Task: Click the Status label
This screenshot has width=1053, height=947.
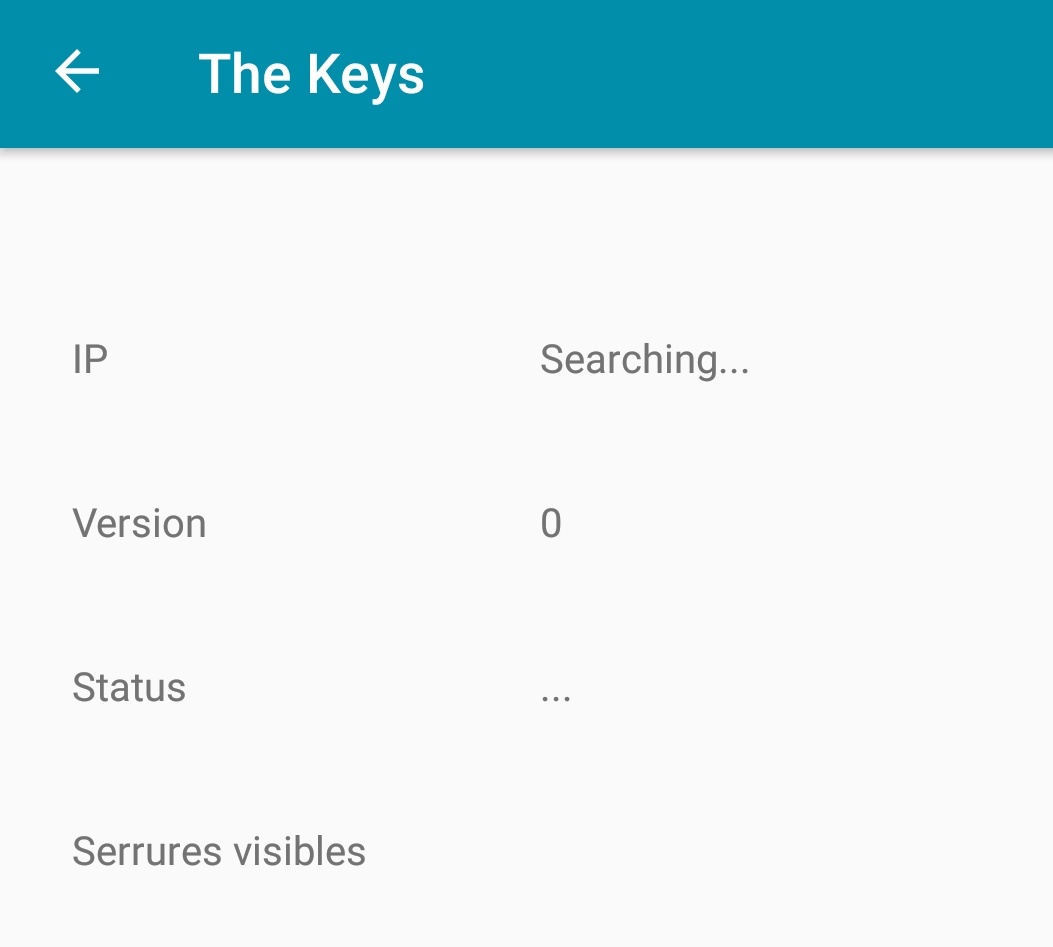Action: pos(129,687)
